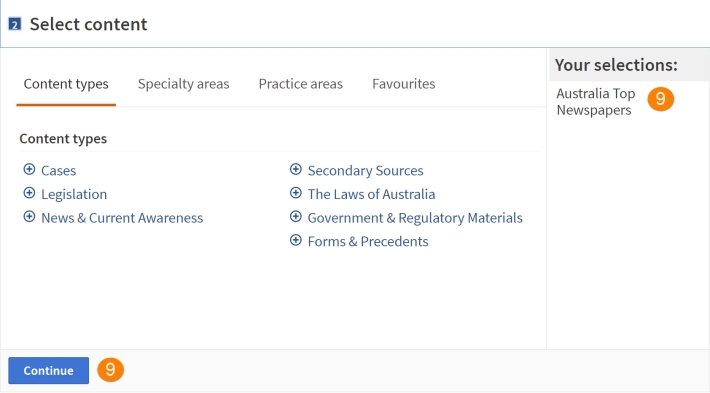Expand Government & Regulatory Materials plus icon
710x393 pixels.
(x=296, y=216)
